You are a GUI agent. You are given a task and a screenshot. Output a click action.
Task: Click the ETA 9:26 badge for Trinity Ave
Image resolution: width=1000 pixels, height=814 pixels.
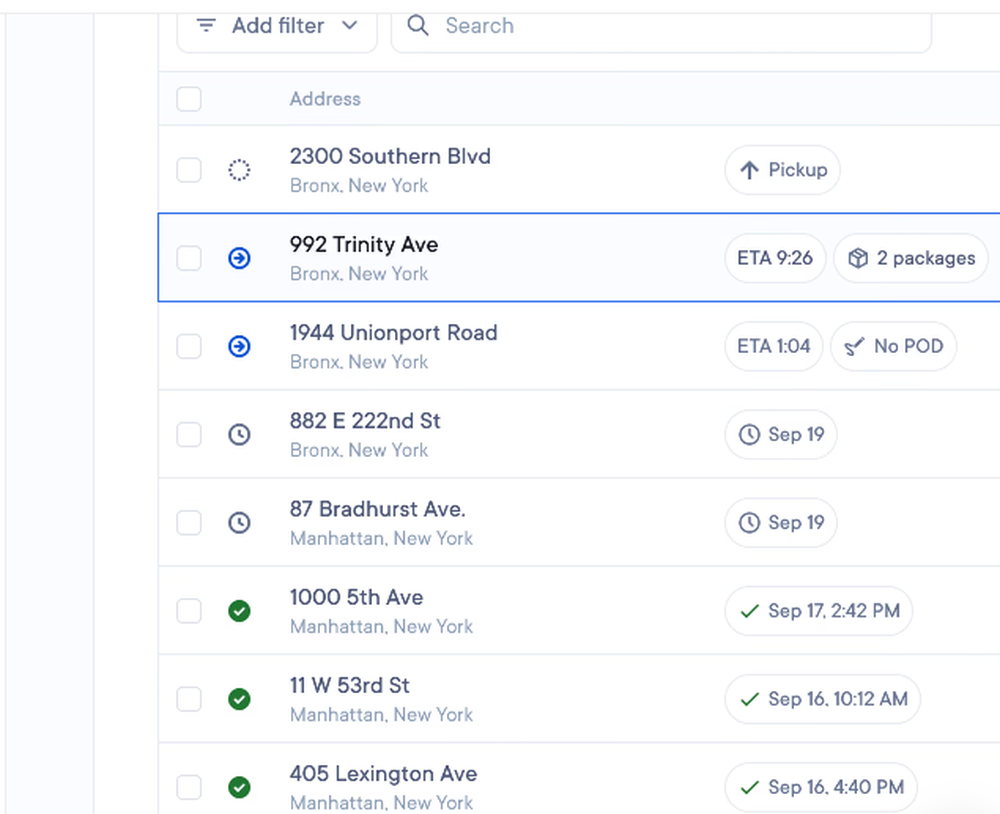pyautogui.click(x=774, y=258)
